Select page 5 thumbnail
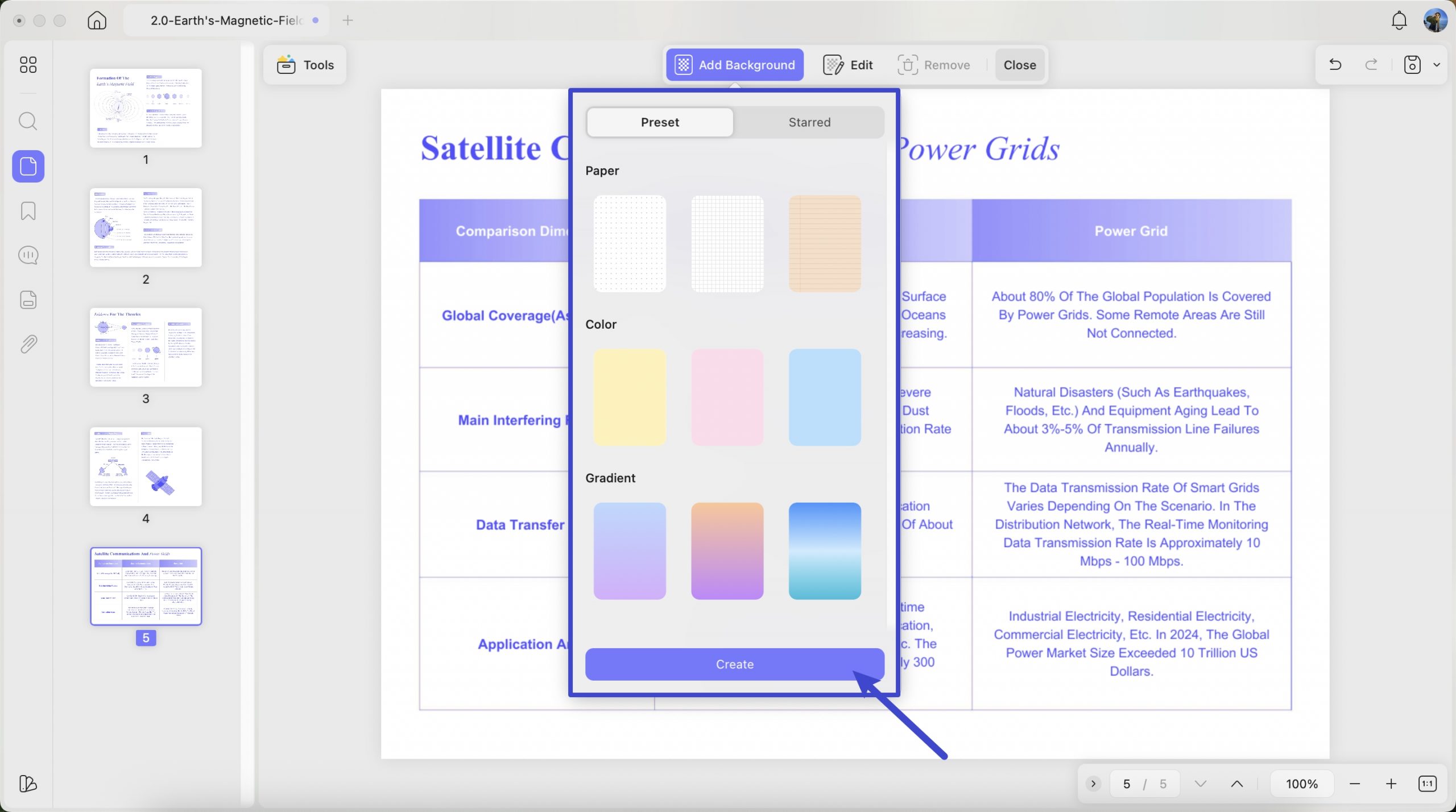This screenshot has height=812, width=1456. tap(146, 586)
